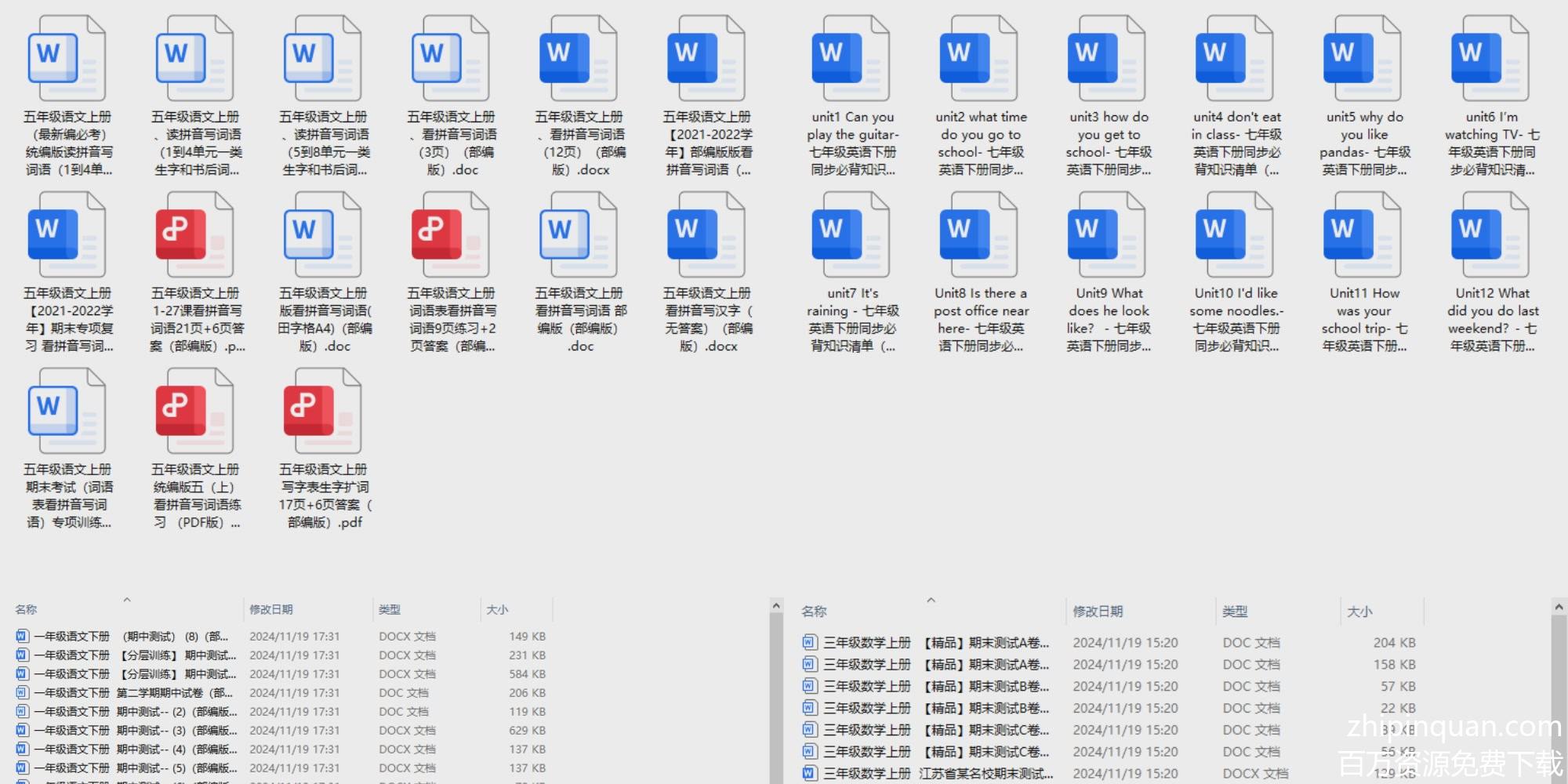Select 一年级语文下册 第二学期期中试卷 list row
The height and width of the screenshot is (784, 1568).
[x=133, y=693]
